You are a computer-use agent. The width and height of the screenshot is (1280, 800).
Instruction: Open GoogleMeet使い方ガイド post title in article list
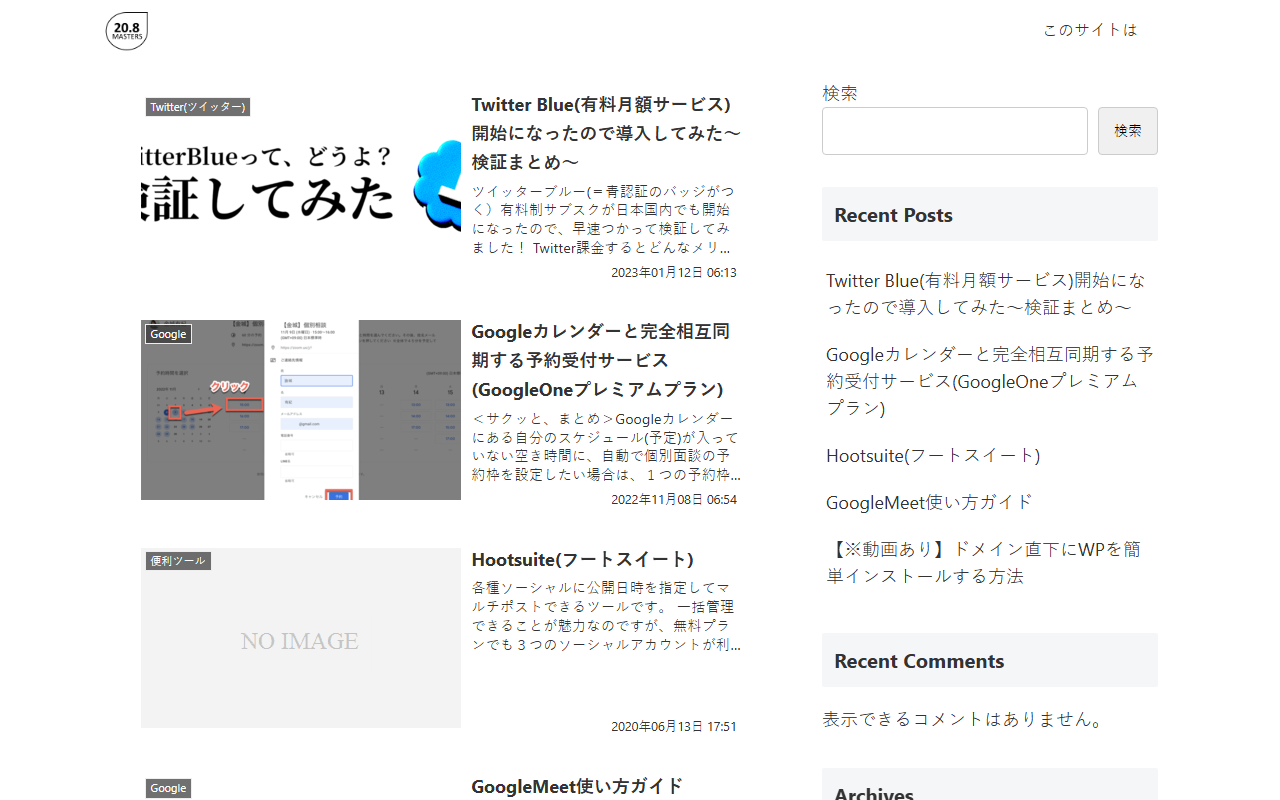click(x=577, y=786)
